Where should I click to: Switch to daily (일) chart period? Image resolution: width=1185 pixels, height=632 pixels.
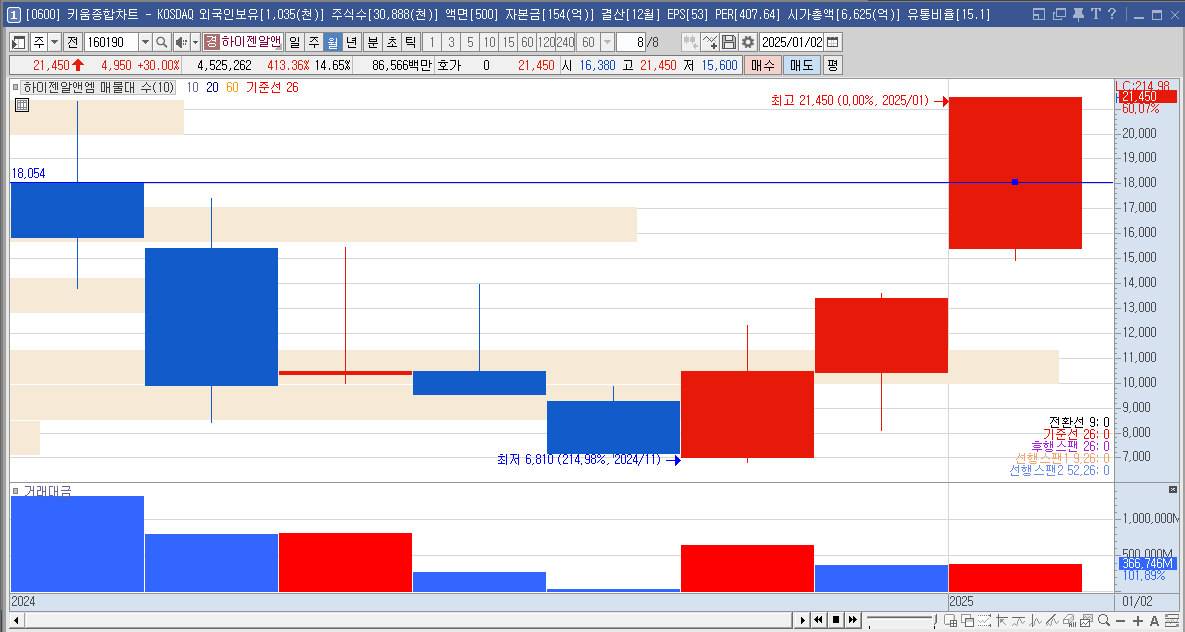click(x=295, y=42)
